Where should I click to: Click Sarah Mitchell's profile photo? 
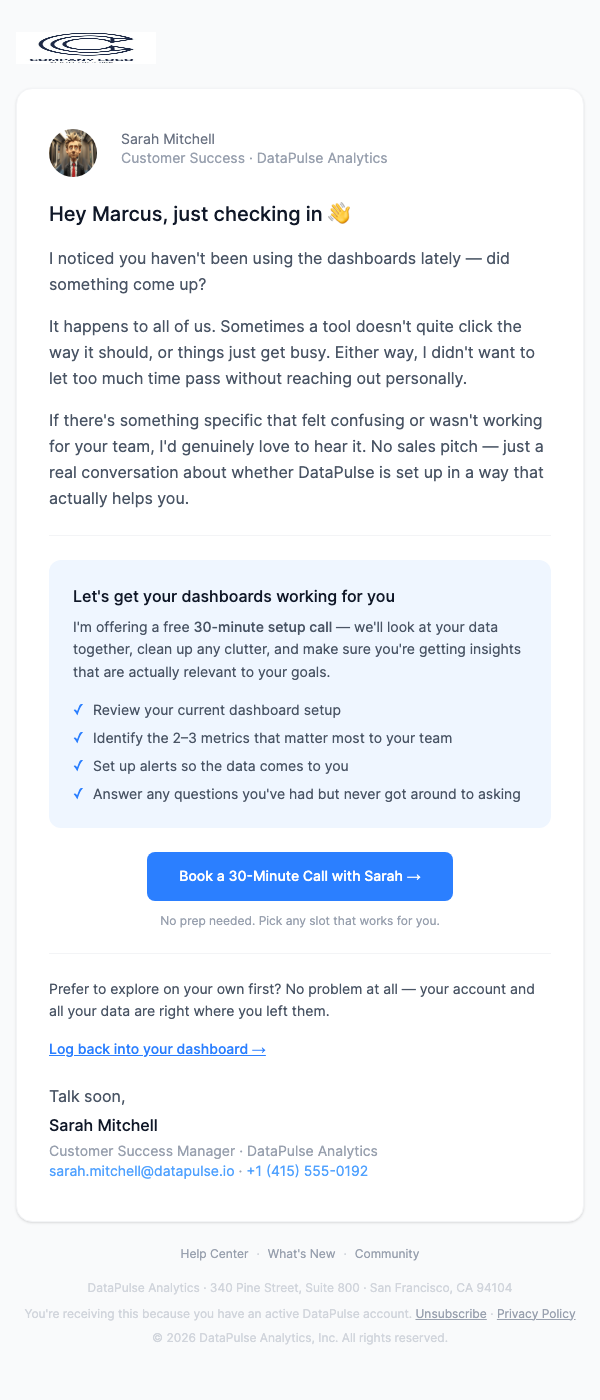tap(71, 152)
